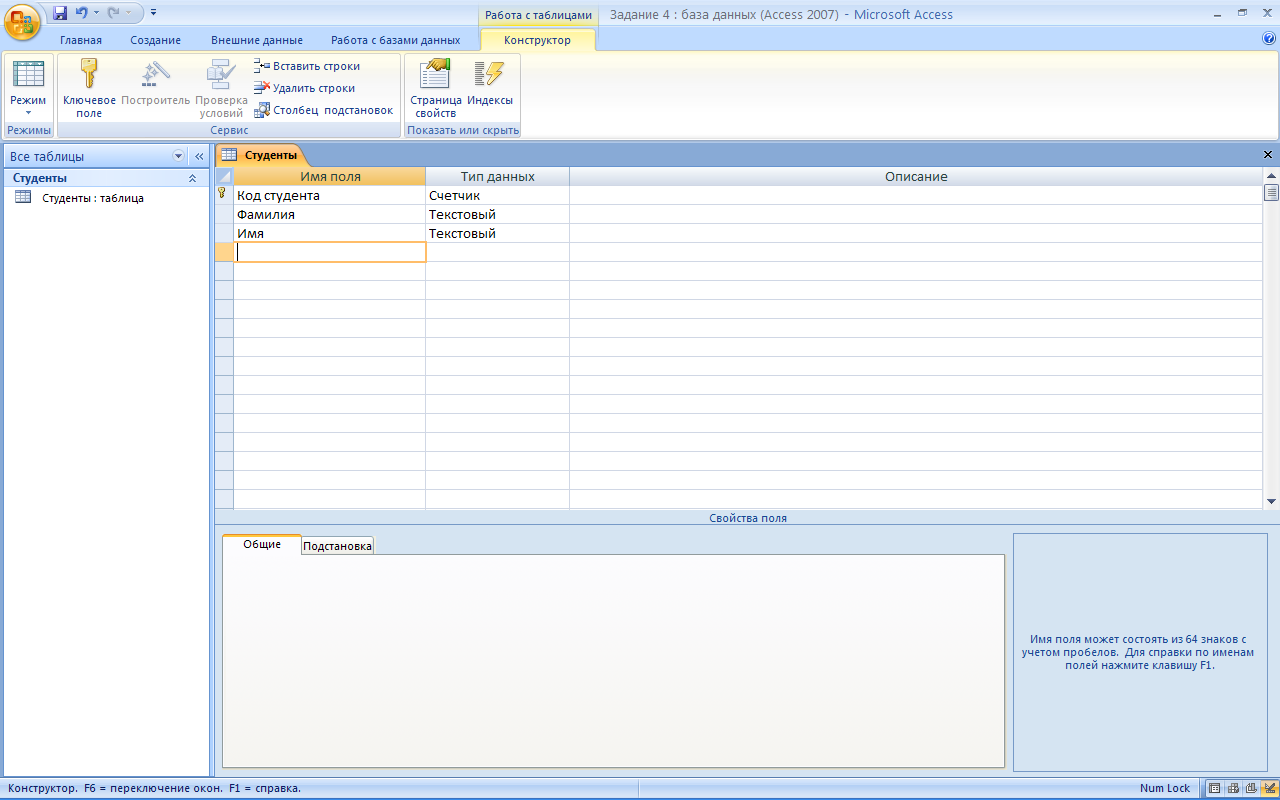Expand the Режим dropdown arrow
The image size is (1280, 800).
[28, 113]
